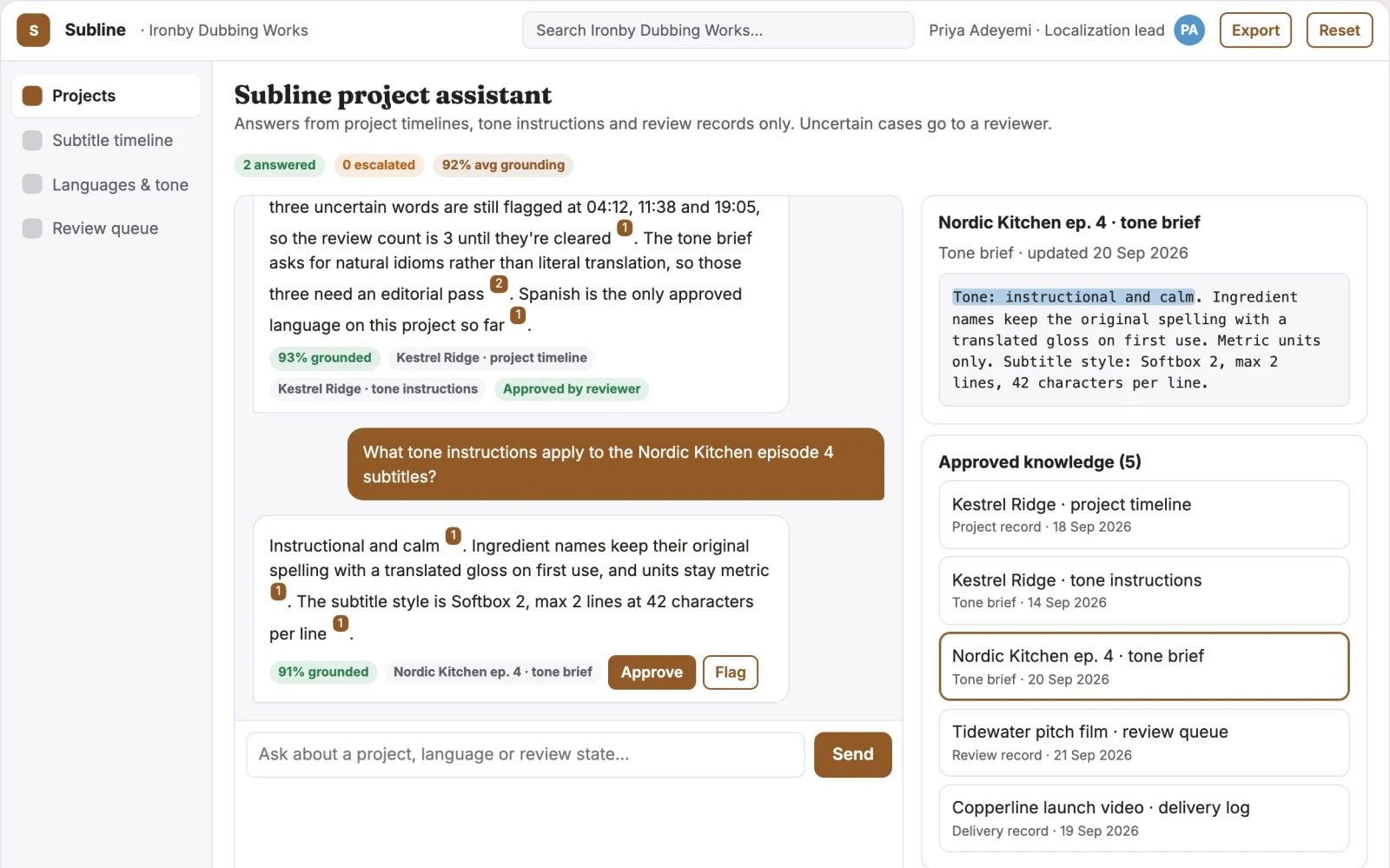This screenshot has width=1390, height=868.
Task: Open Languages & tone section
Action: [106, 184]
